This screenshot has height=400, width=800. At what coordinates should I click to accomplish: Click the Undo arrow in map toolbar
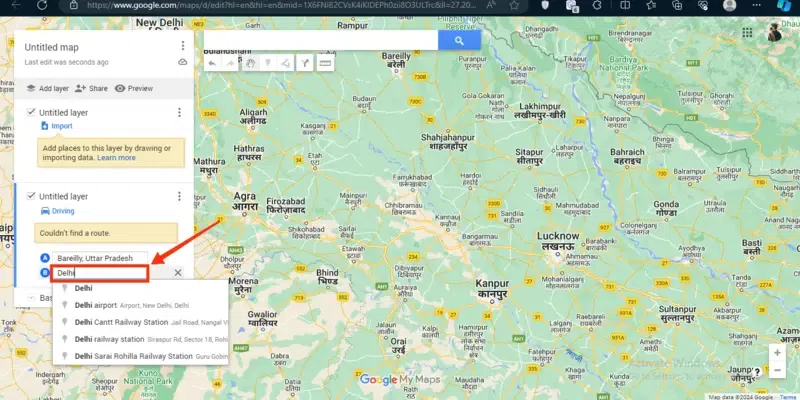pyautogui.click(x=212, y=63)
